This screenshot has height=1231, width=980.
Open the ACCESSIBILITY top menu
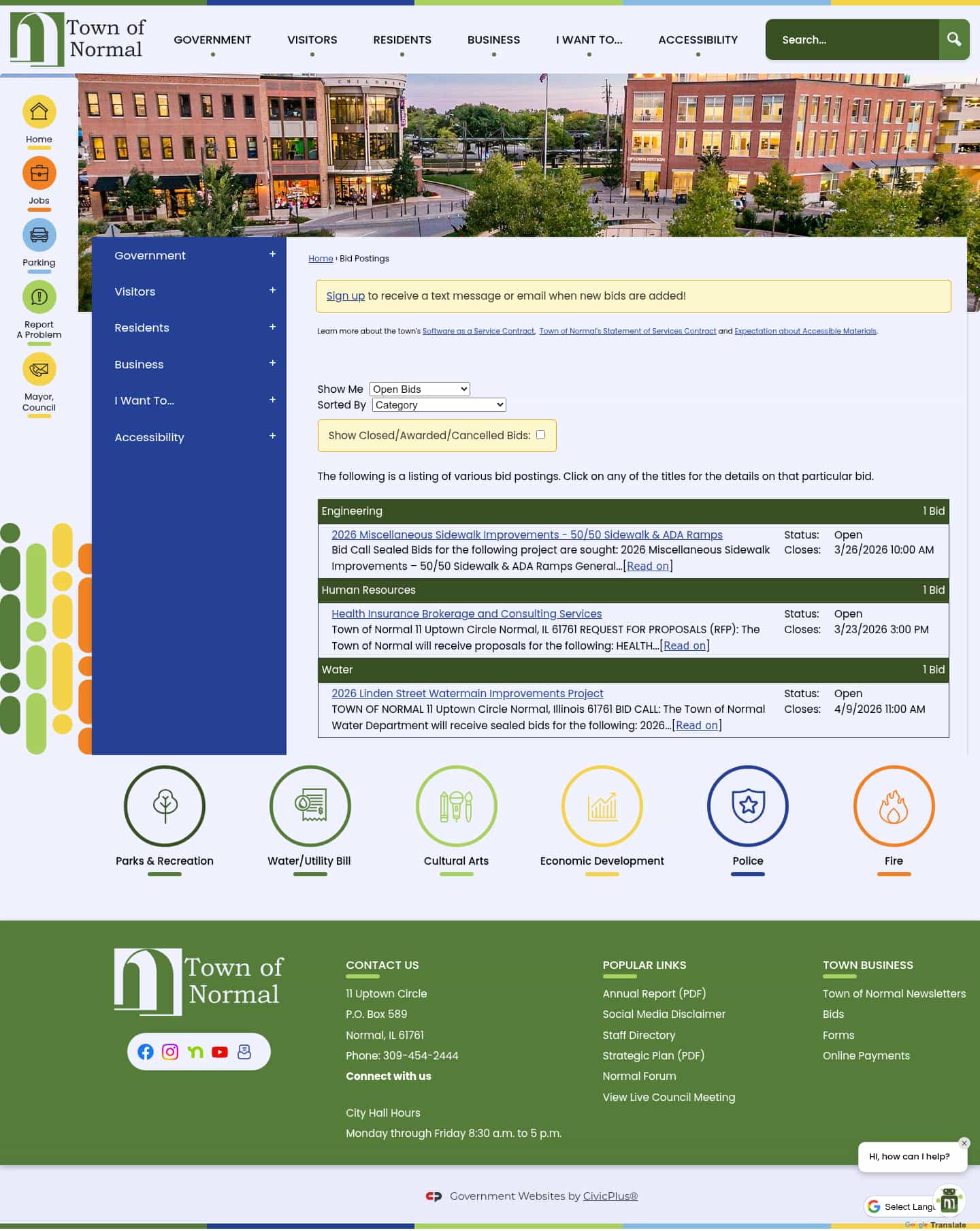coord(698,39)
